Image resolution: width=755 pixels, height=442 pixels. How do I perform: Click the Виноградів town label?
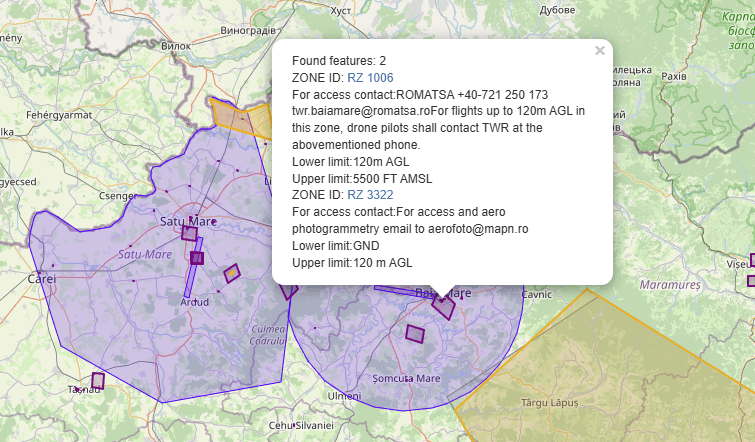[x=247, y=30]
